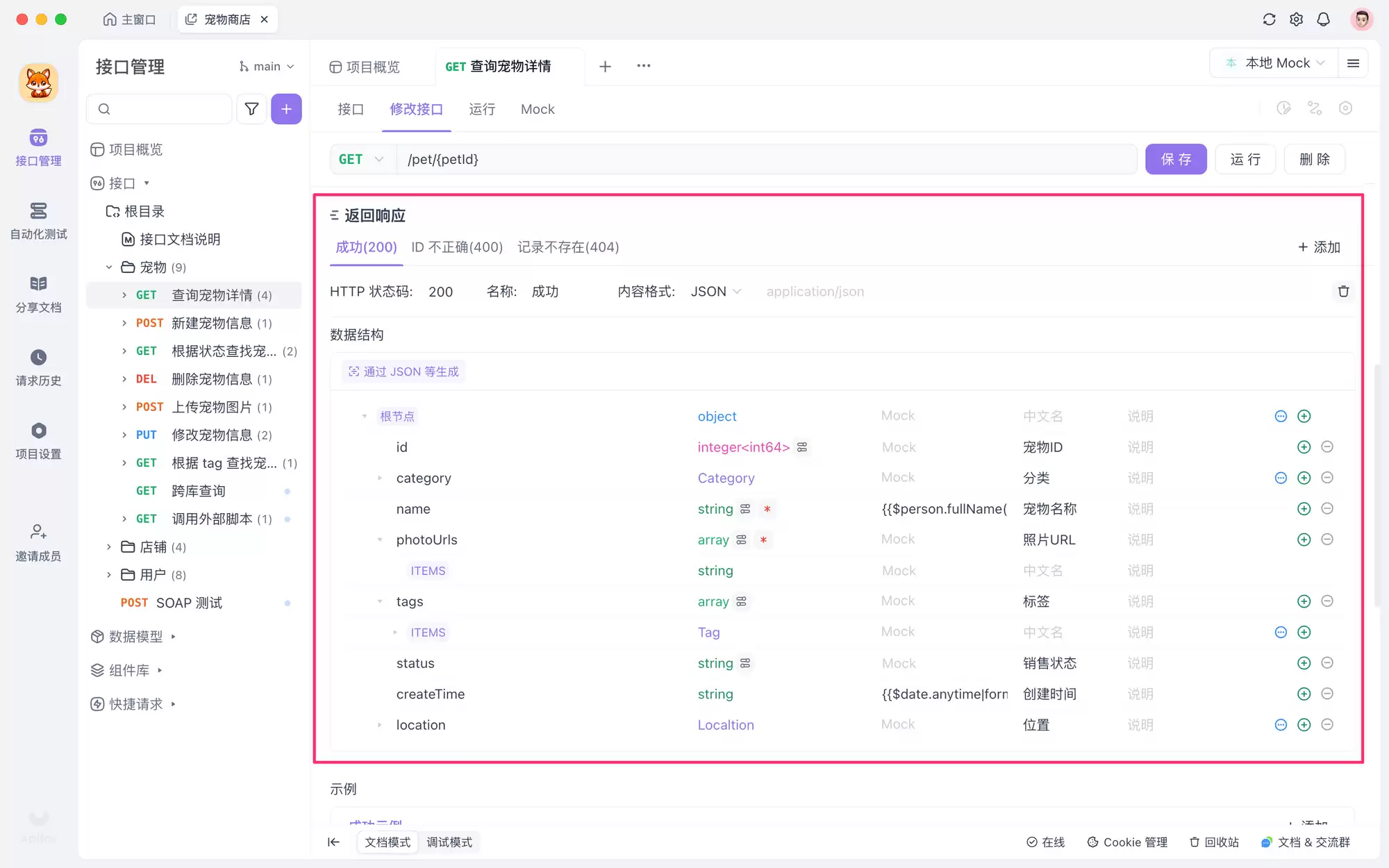This screenshot has width=1389, height=868.
Task: Open the 项目概览 tab
Action: point(365,67)
